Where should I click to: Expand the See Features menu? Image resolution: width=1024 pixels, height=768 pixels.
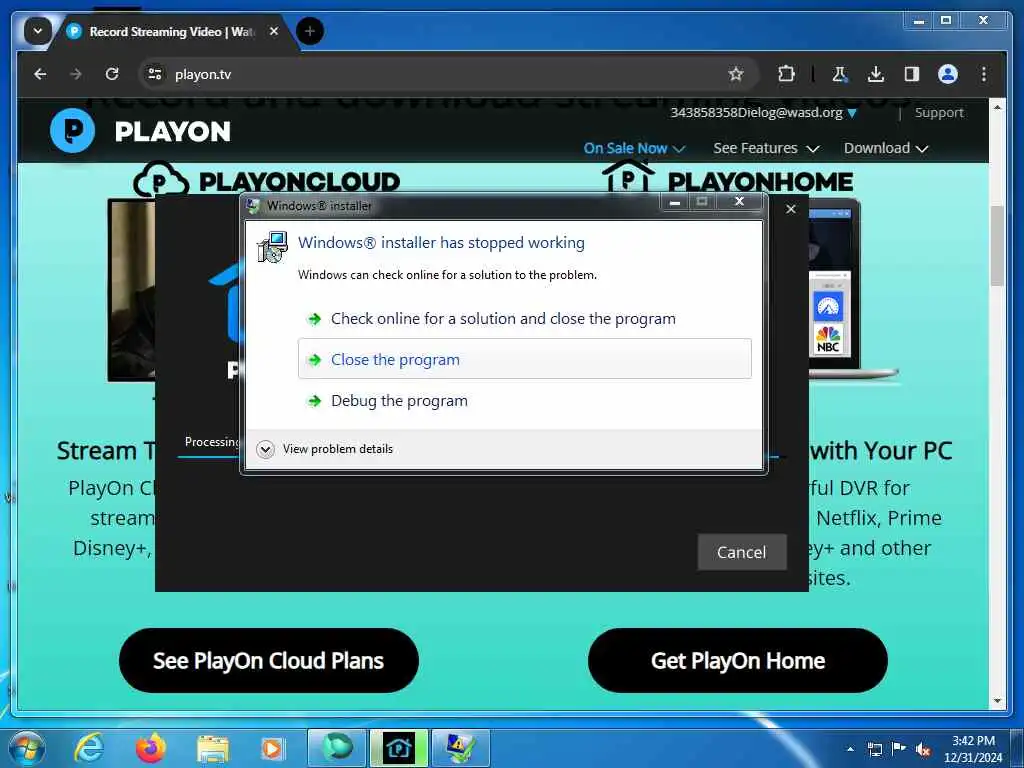(x=765, y=148)
